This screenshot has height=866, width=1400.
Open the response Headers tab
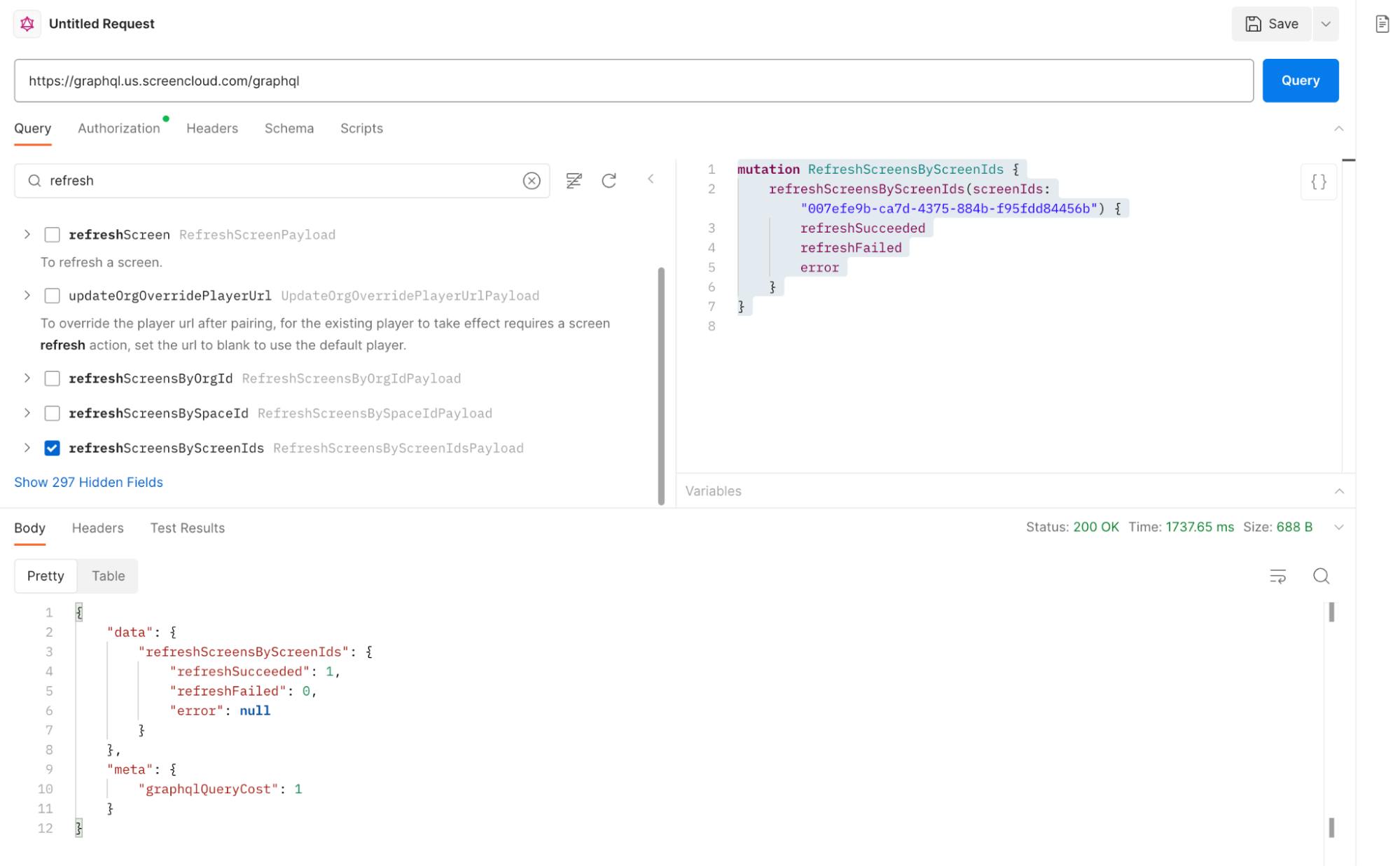pos(97,528)
